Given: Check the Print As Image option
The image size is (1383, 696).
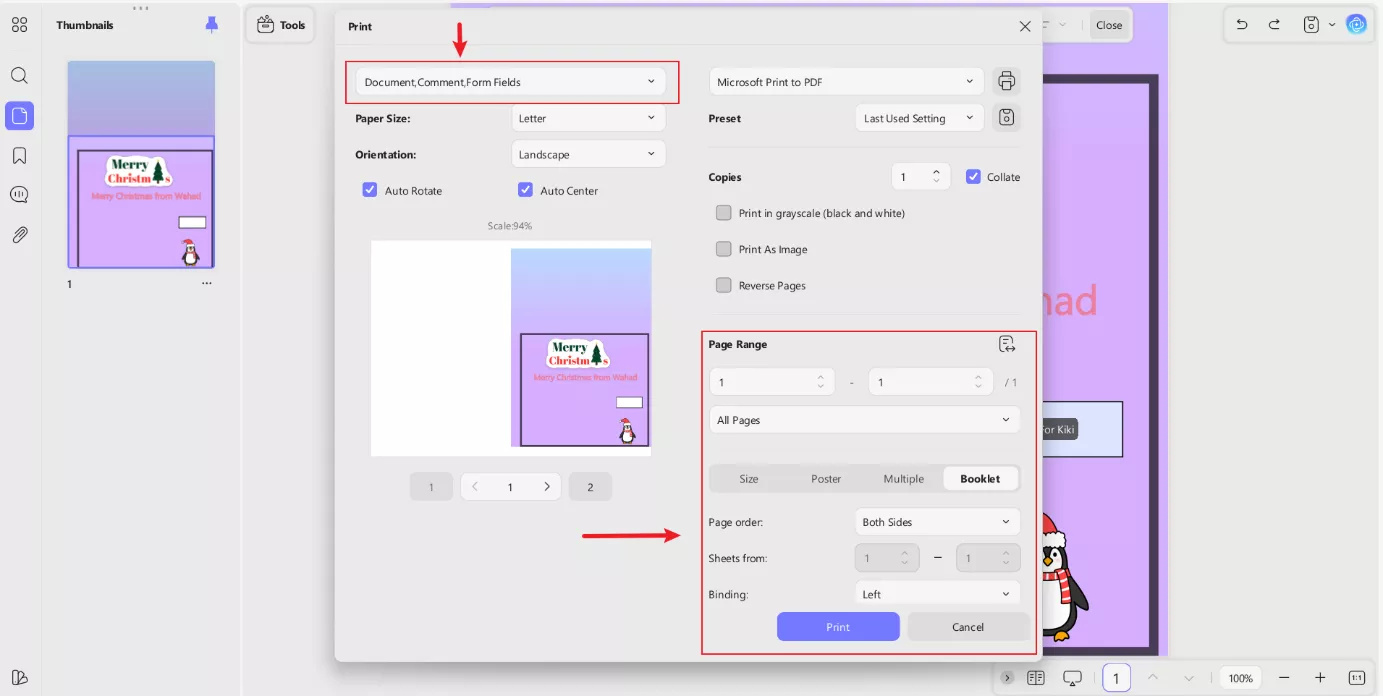Looking at the screenshot, I should tap(723, 249).
